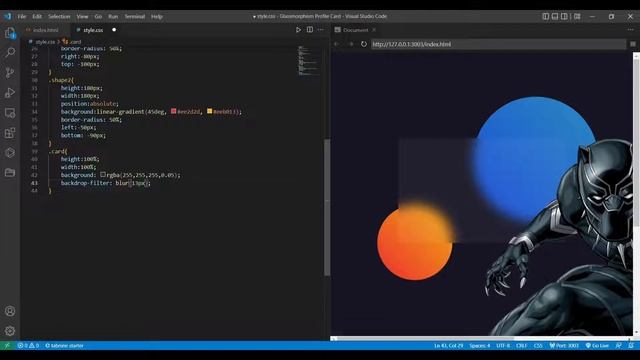640x360 pixels.
Task: Toggle the secondary side bar layout icon
Action: tap(564, 16)
